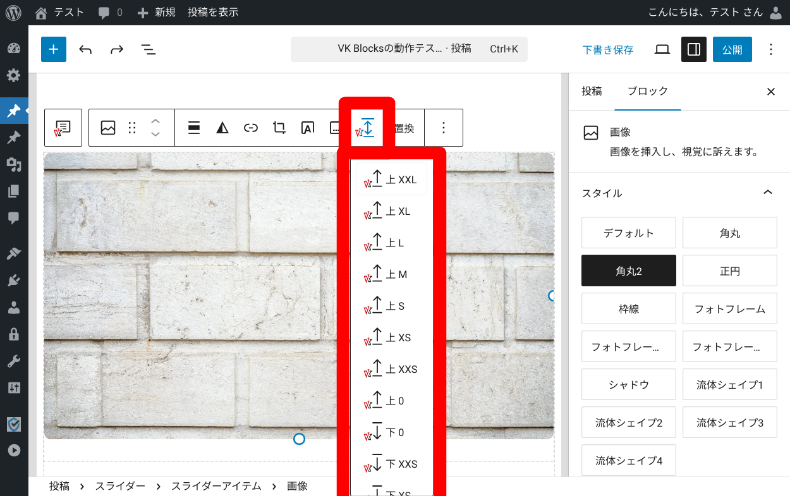Click 新規 to add new content
Screen dimensions: 790x496
[x=157, y=13]
